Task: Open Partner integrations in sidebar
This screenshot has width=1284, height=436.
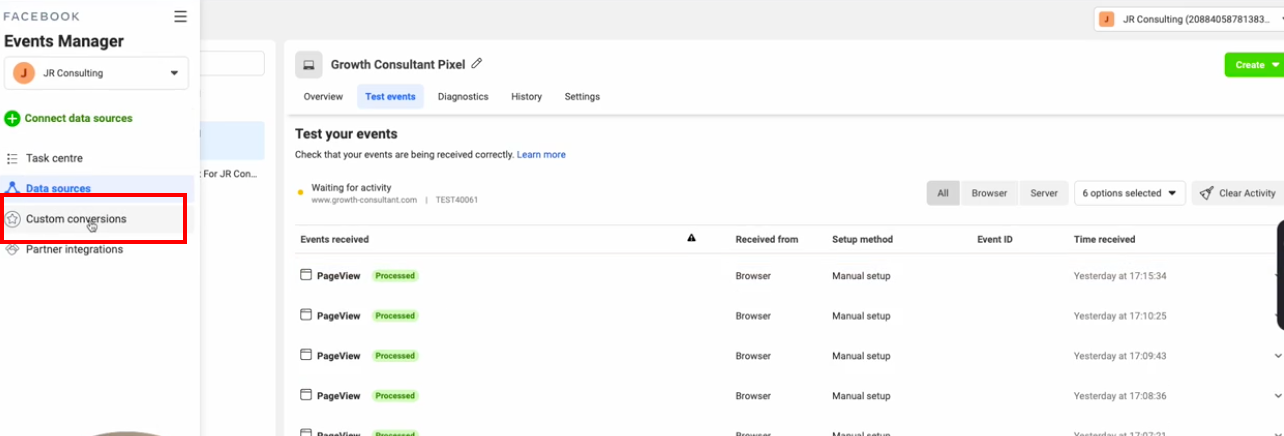Action: click(74, 249)
